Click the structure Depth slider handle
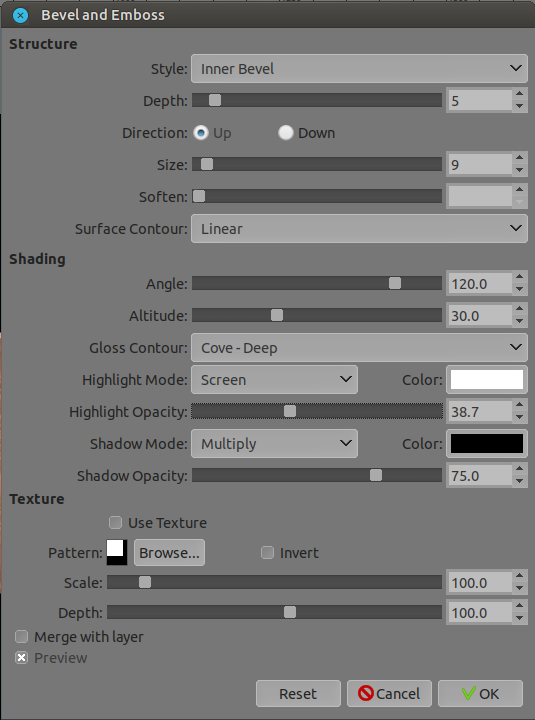 (x=215, y=100)
